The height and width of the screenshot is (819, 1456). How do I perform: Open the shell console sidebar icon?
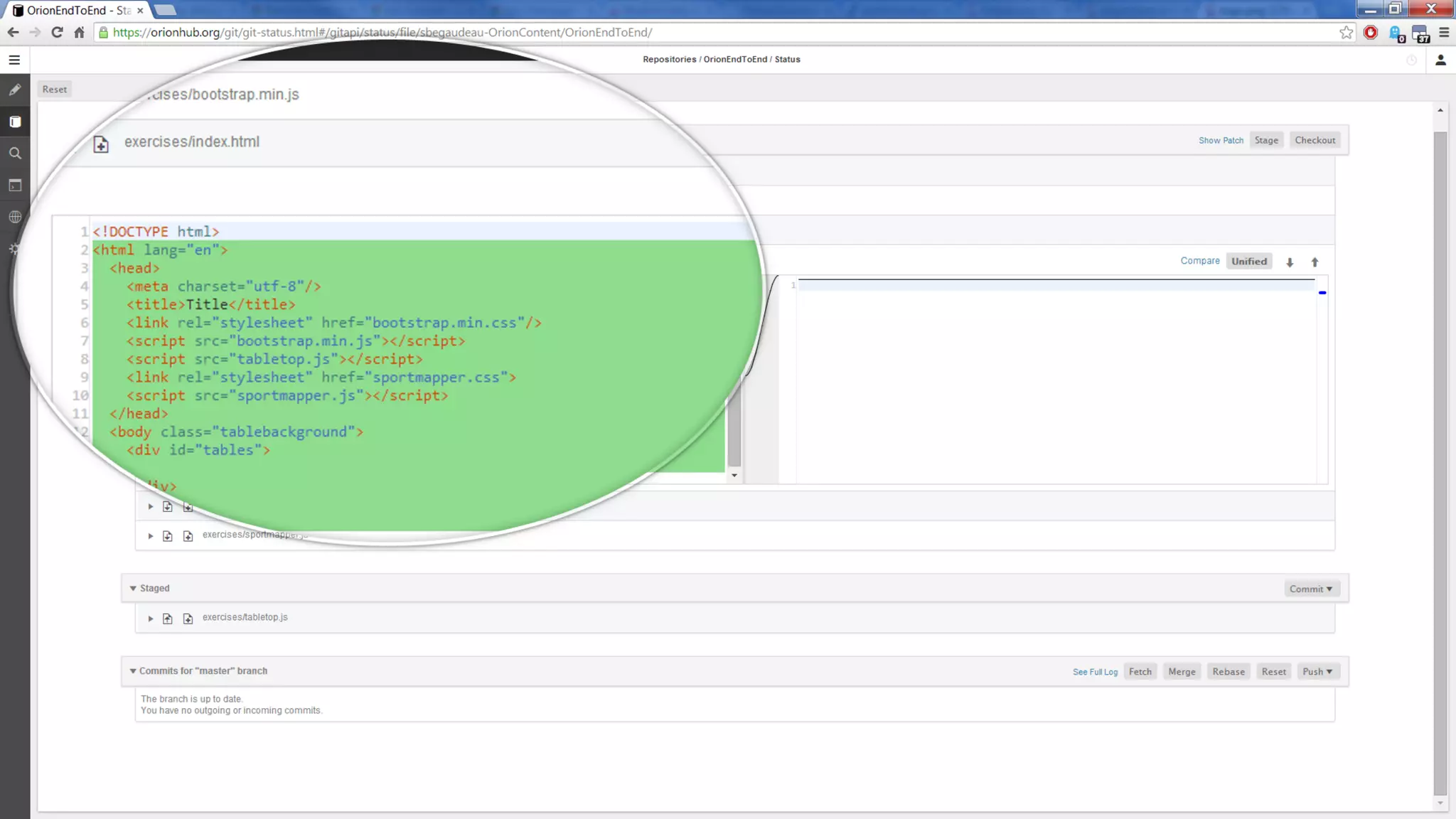coord(15,186)
